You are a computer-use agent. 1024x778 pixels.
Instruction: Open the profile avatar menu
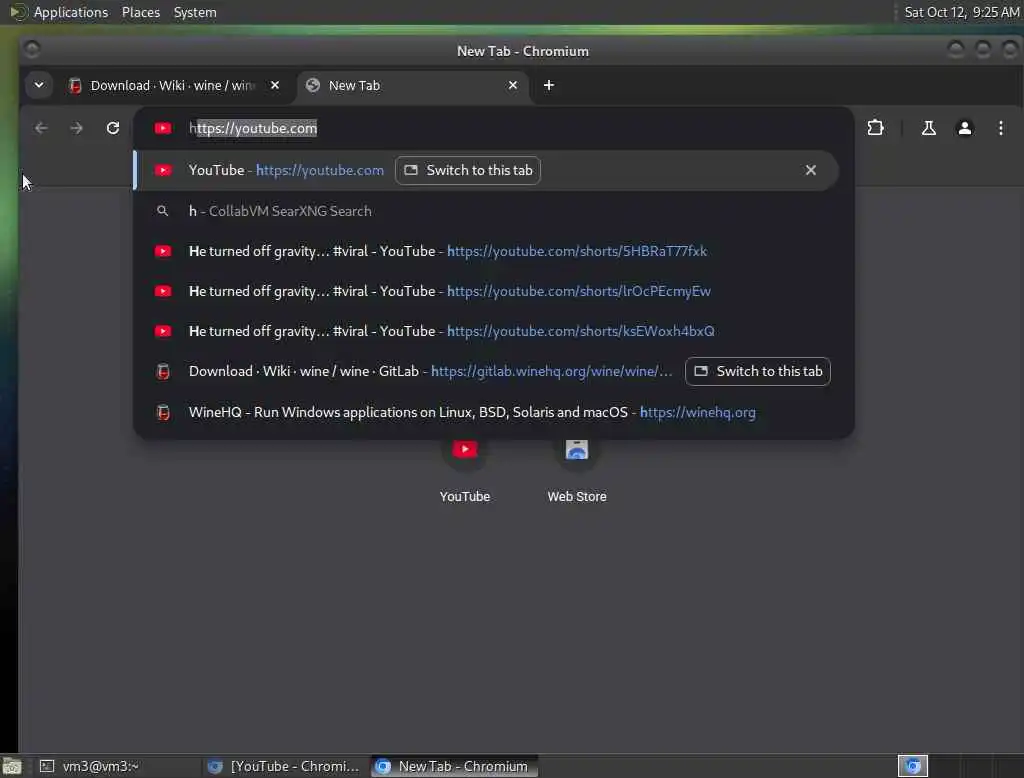click(964, 128)
